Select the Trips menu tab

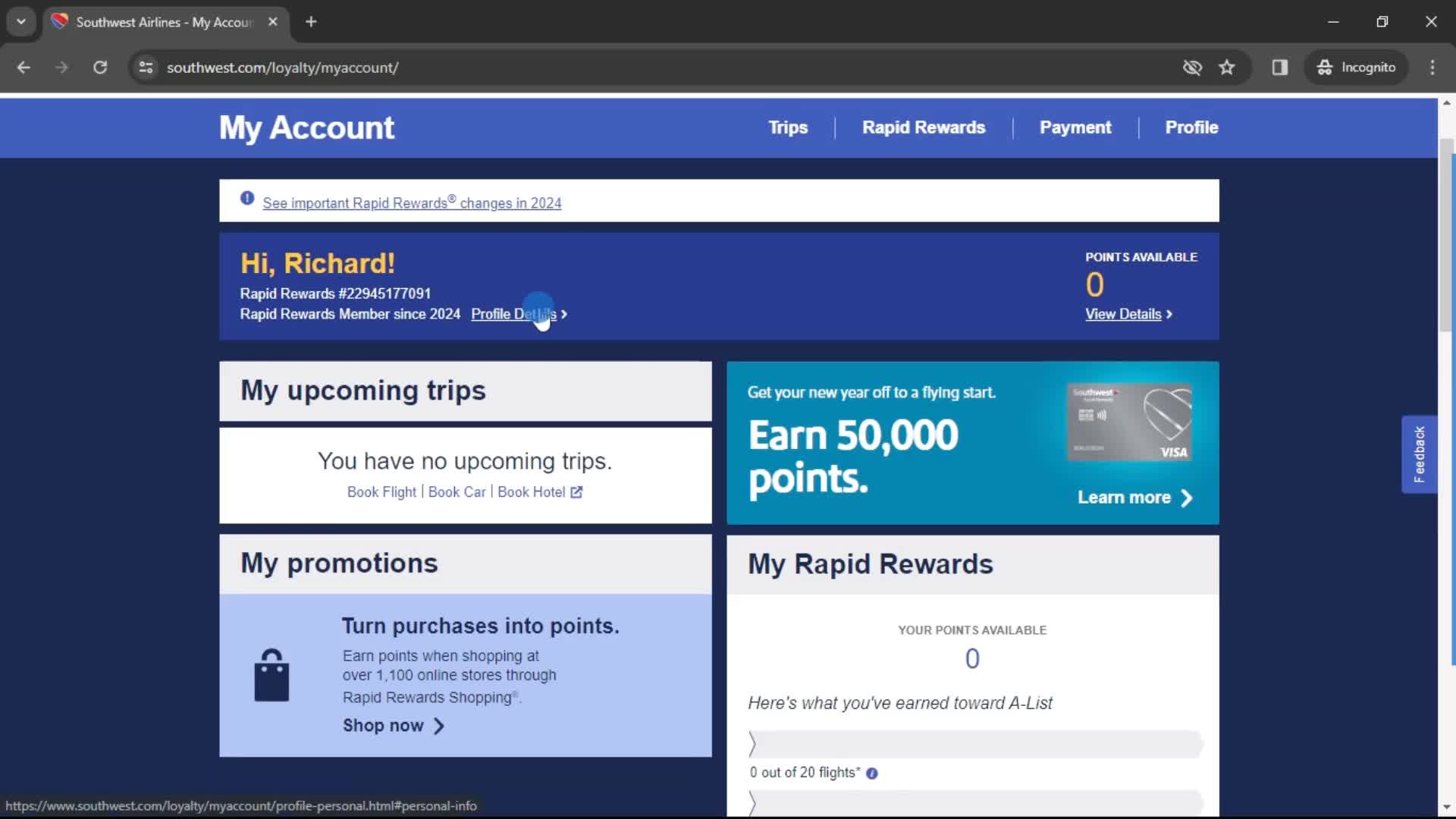click(789, 127)
